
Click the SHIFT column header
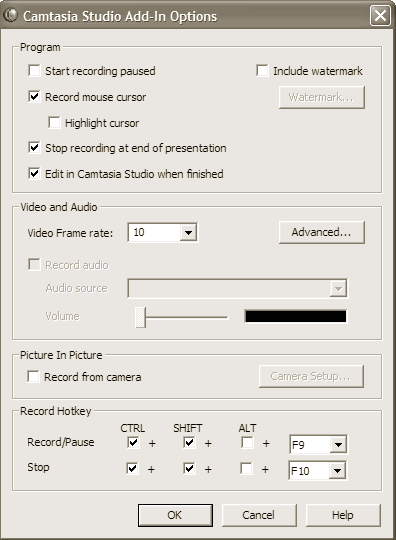tap(188, 428)
